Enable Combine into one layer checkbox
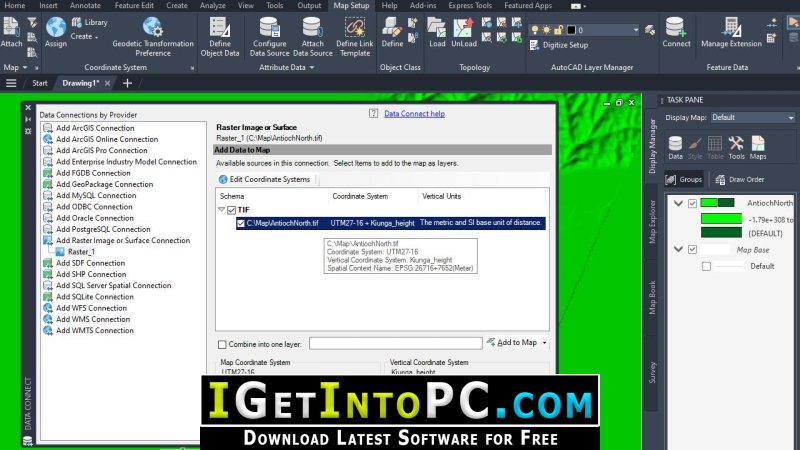 pyautogui.click(x=222, y=344)
